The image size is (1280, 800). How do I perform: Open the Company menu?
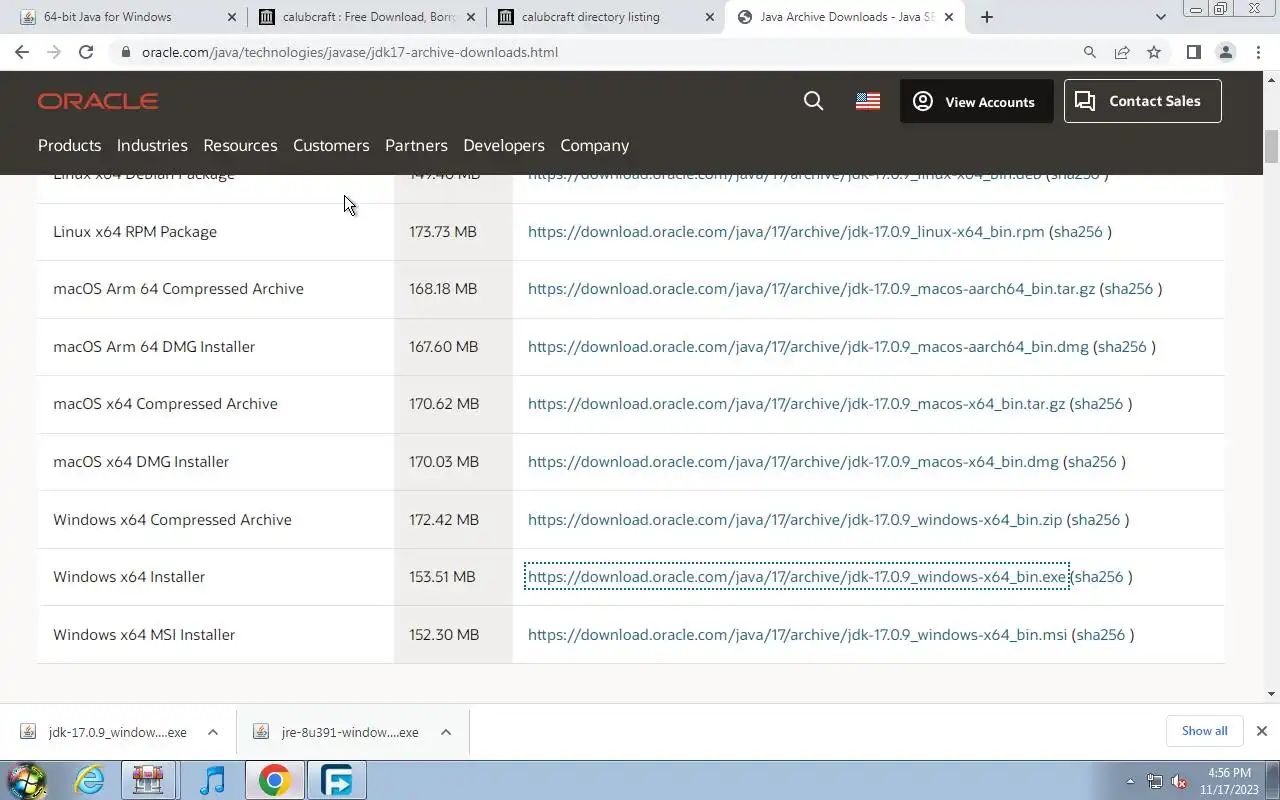point(594,145)
